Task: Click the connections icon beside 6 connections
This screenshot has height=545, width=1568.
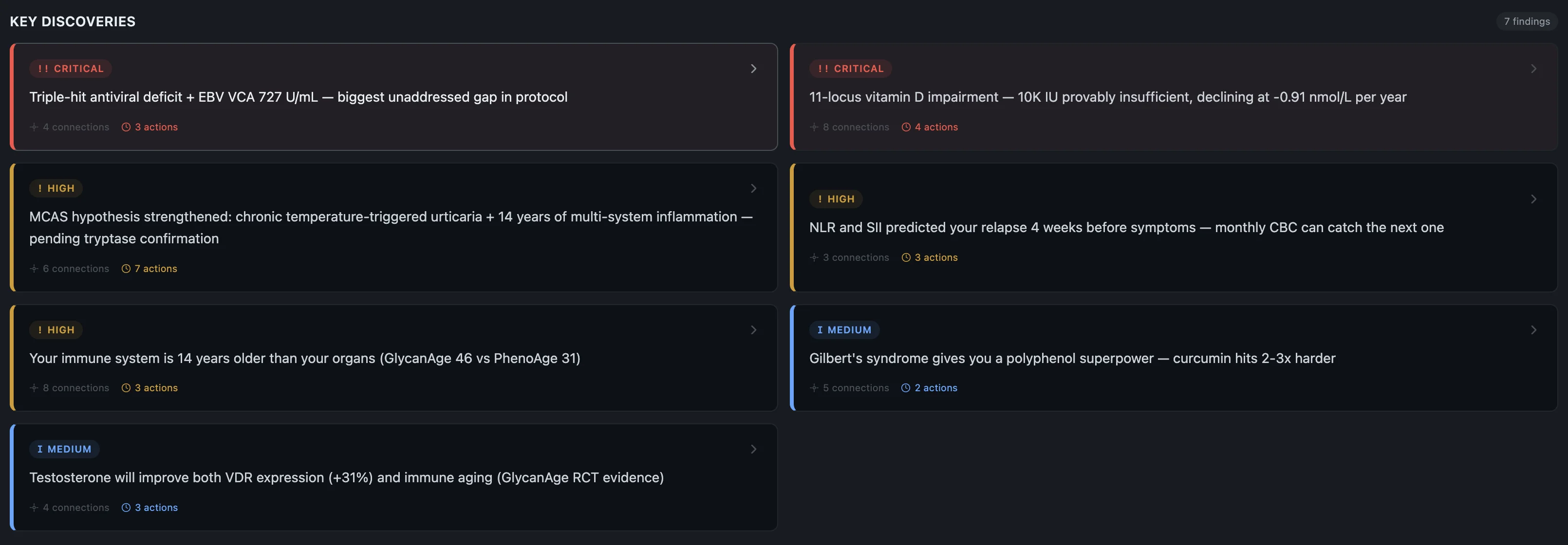Action: [34, 269]
